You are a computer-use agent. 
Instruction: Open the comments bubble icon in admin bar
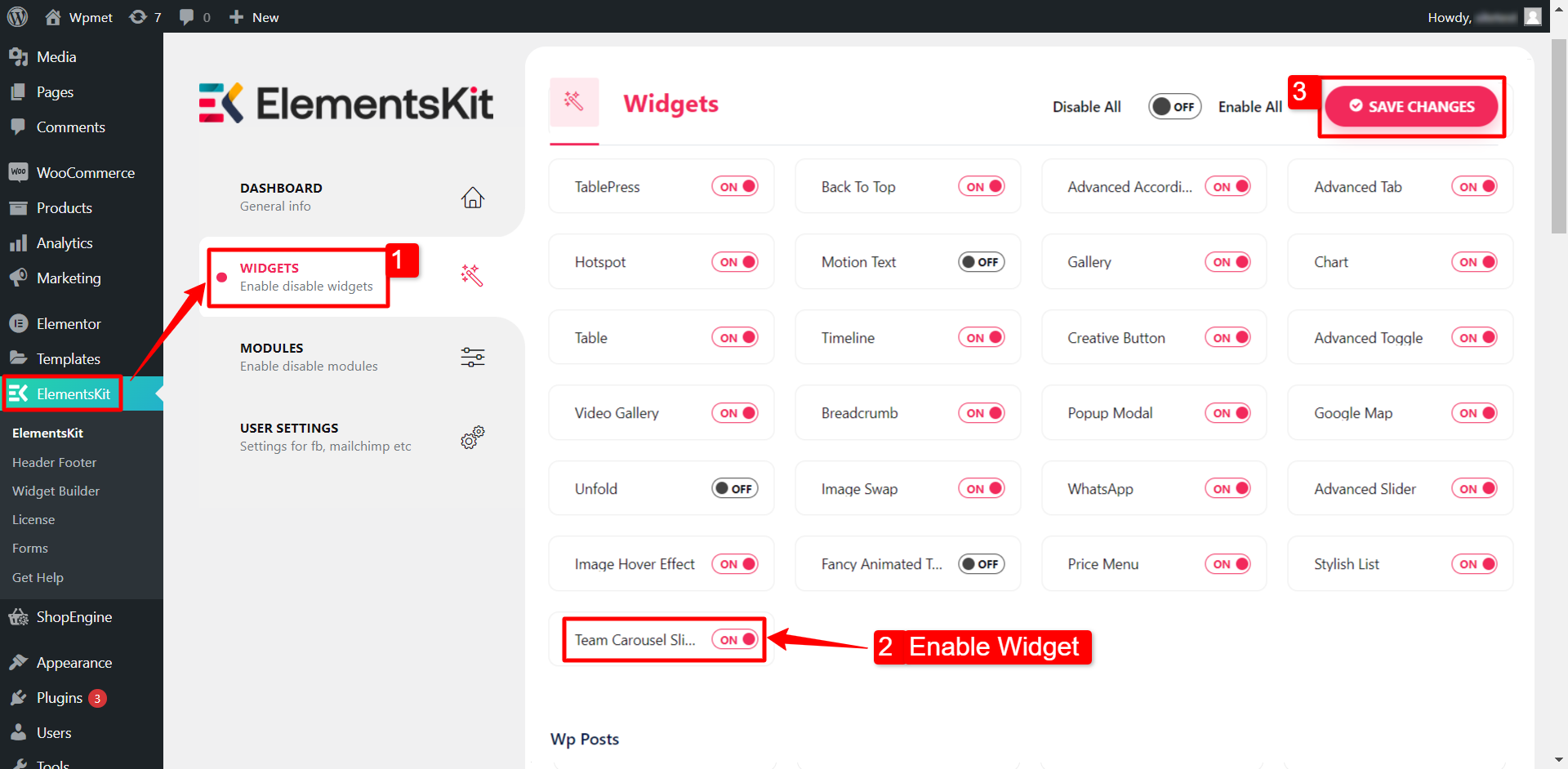tap(187, 16)
